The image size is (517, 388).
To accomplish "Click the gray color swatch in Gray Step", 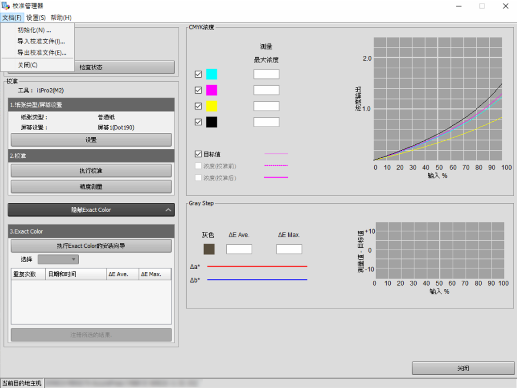I will [209, 249].
